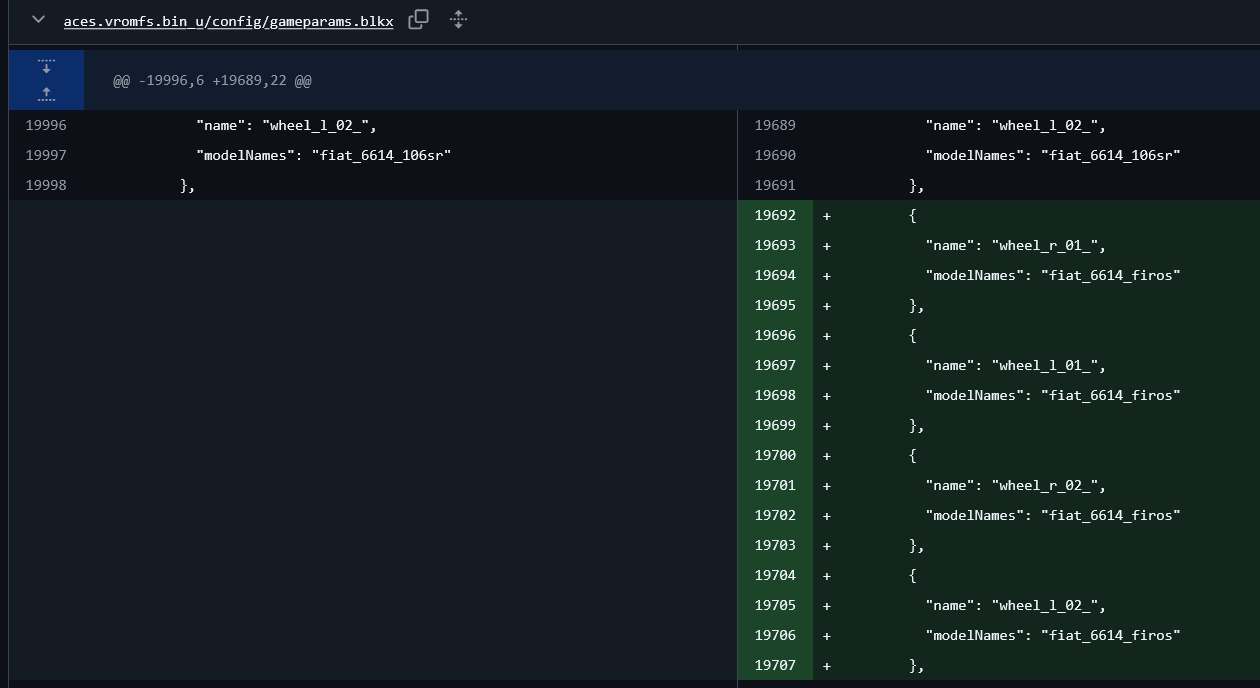Click added line "name": "wheel_l_01_"
The height and width of the screenshot is (688, 1260).
pyautogui.click(x=1015, y=365)
